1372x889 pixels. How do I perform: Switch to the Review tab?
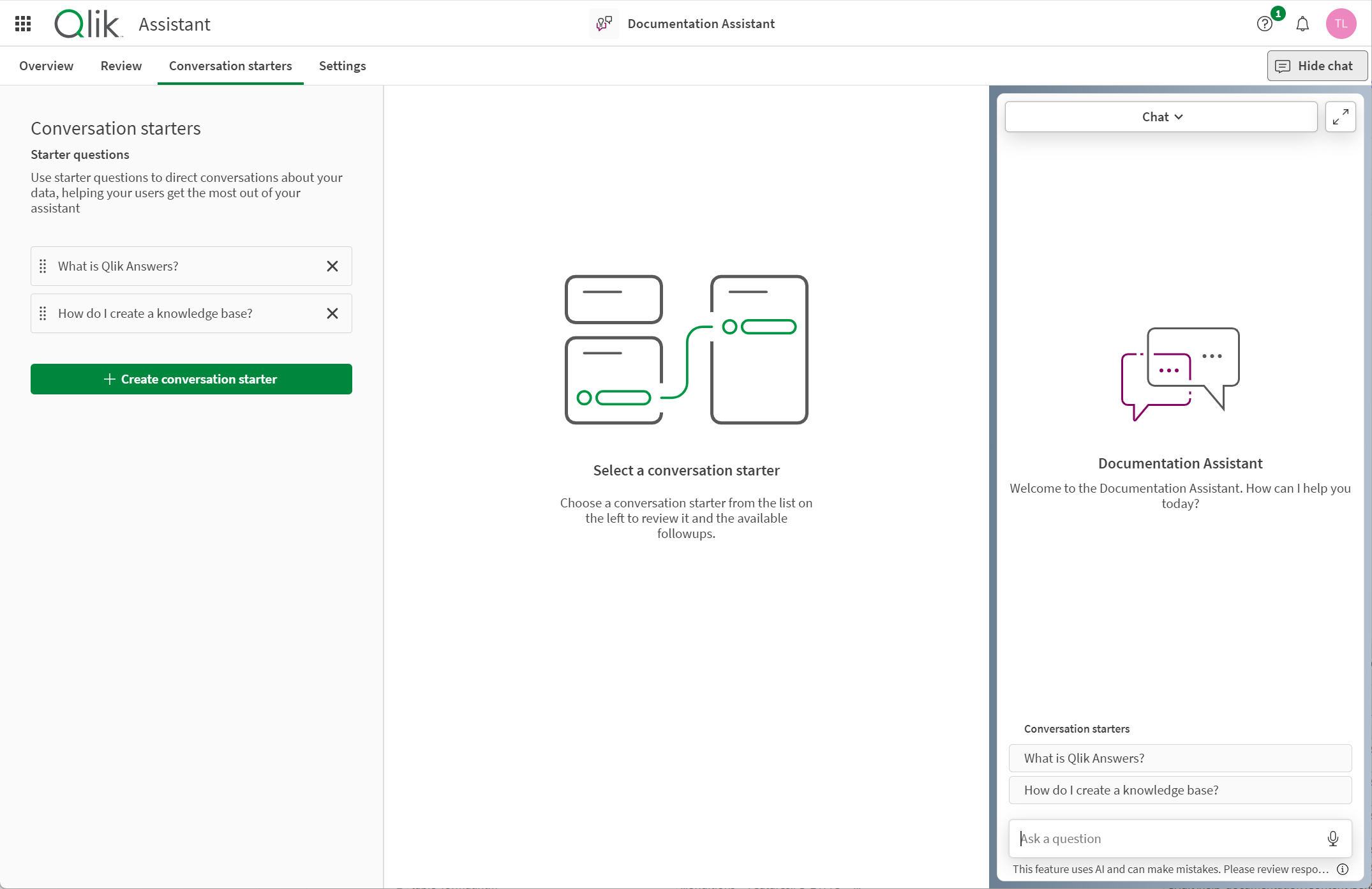pyautogui.click(x=121, y=65)
